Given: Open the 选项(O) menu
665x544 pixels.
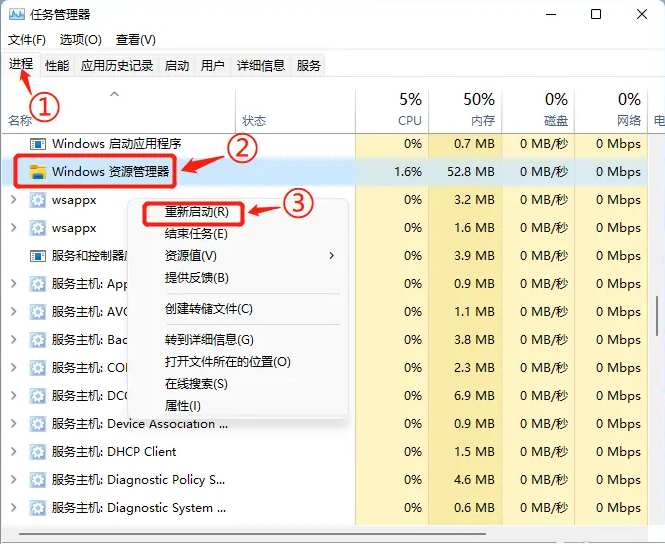Looking at the screenshot, I should [x=81, y=40].
